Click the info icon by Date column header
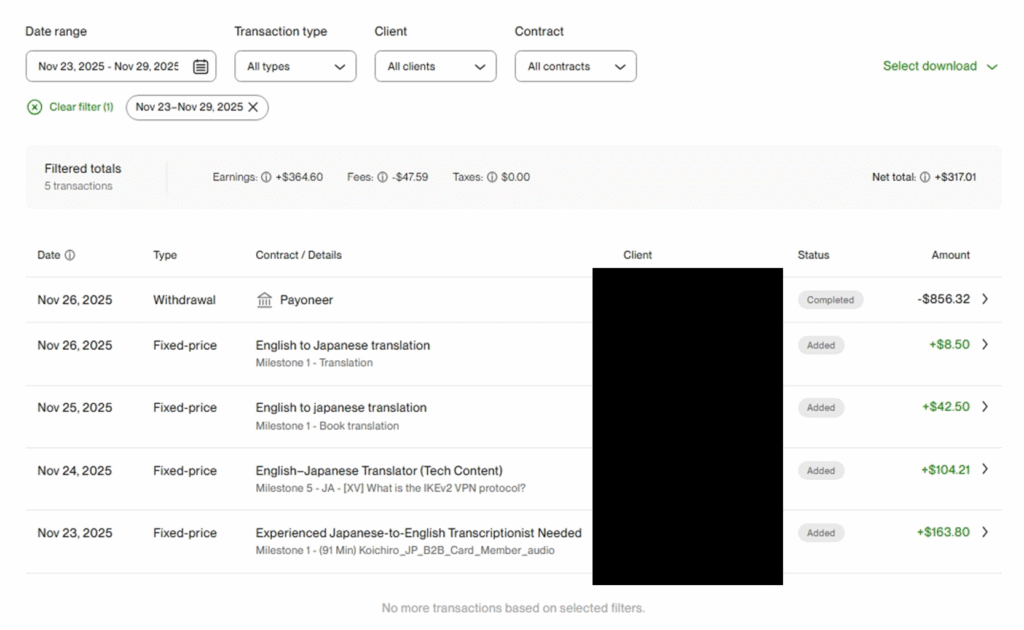Screen dimensions: 1024x630 70,255
